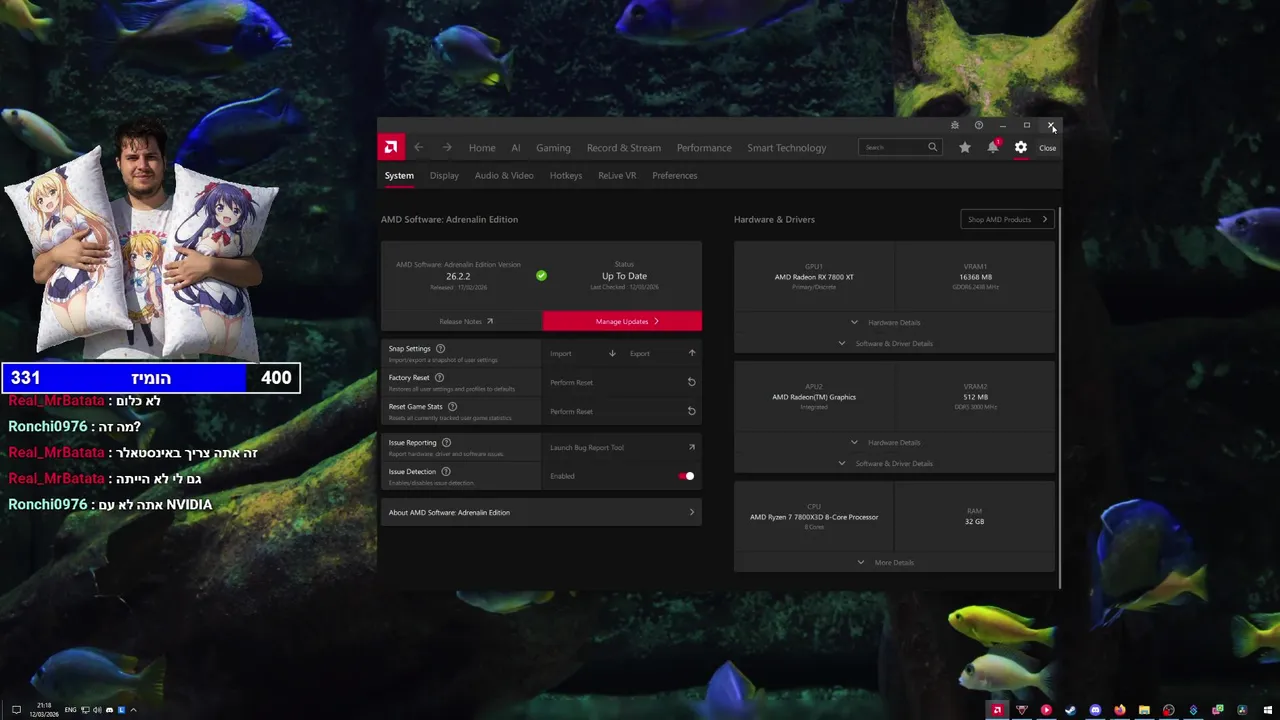
Task: Open the Favorites star
Action: 964,147
